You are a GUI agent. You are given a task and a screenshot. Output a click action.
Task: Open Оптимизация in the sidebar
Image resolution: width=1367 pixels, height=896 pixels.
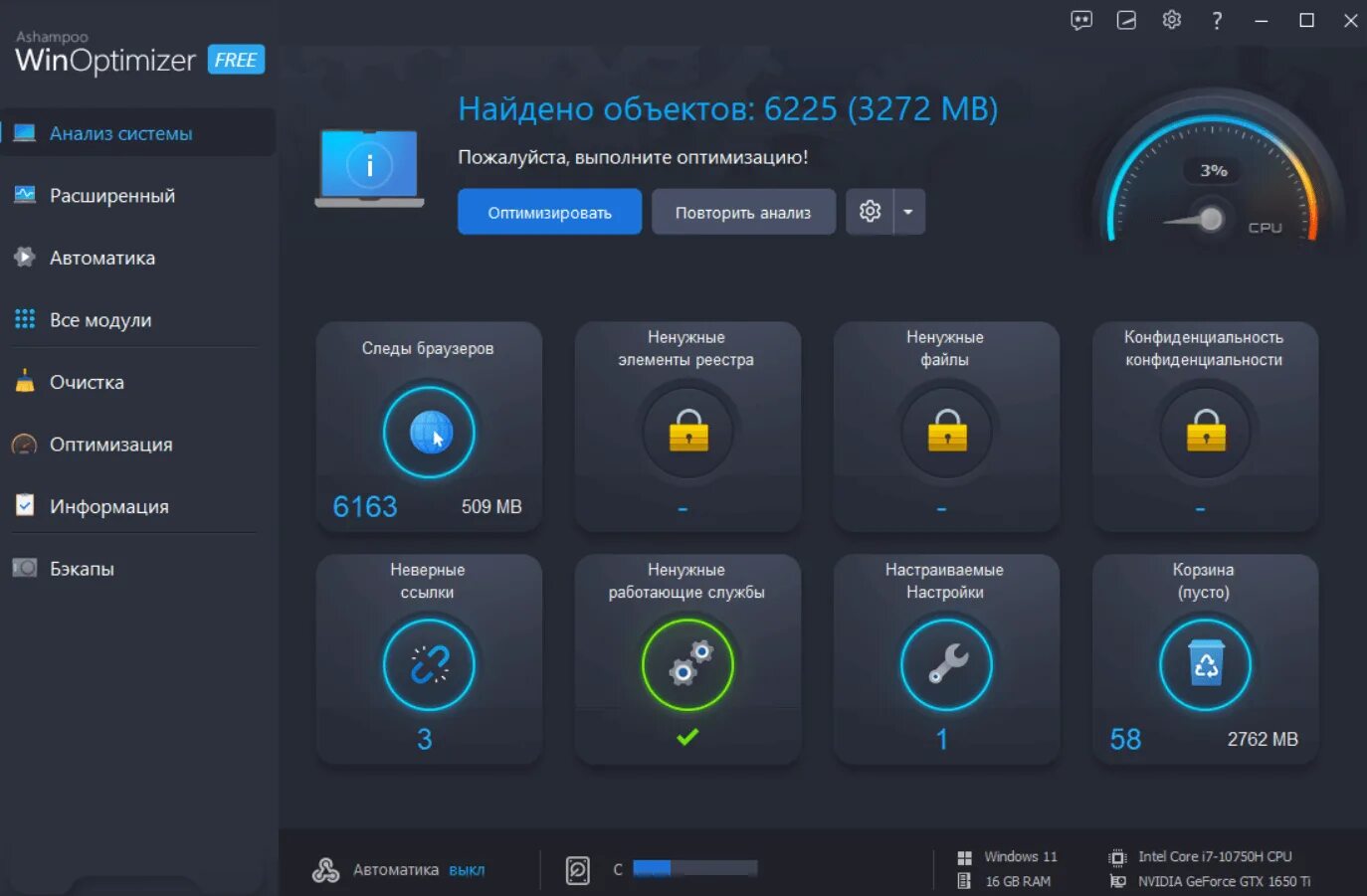point(137,445)
